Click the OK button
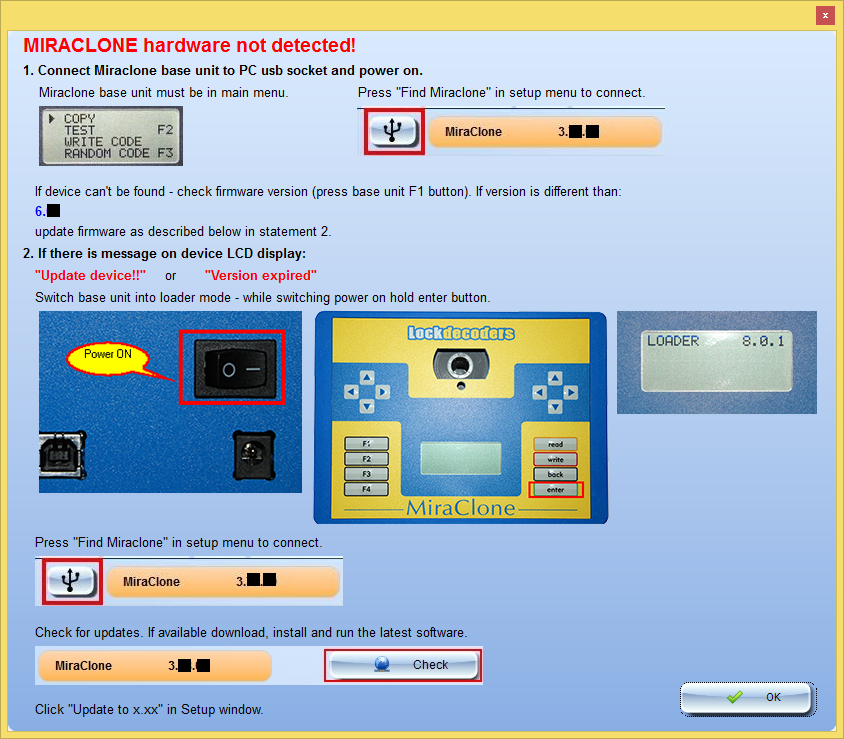 [748, 698]
